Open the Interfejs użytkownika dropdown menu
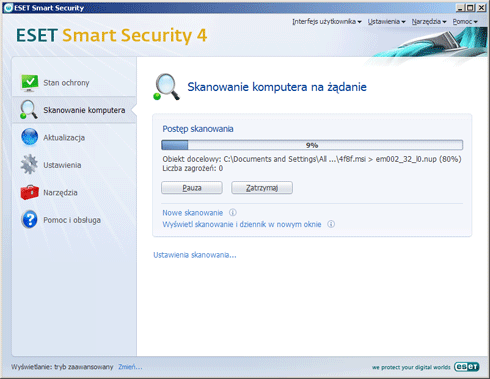This screenshot has width=490, height=379. pos(327,22)
